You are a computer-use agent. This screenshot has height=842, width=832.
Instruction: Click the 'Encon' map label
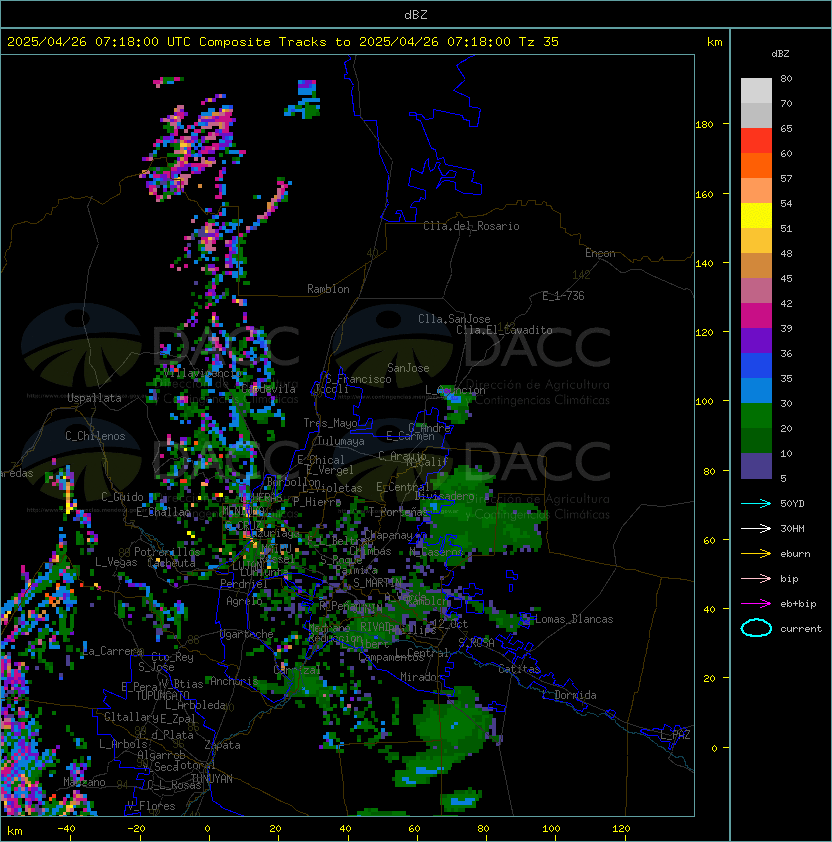point(600,253)
